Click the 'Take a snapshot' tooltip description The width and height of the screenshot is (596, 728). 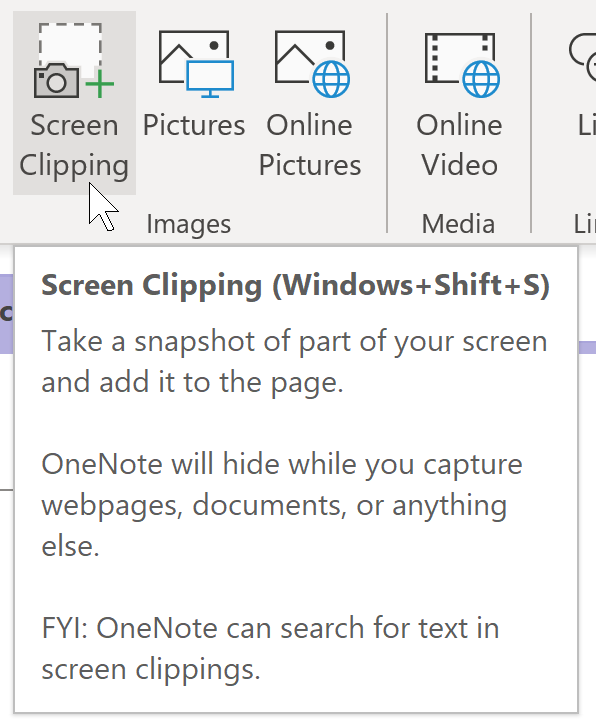pos(294,362)
